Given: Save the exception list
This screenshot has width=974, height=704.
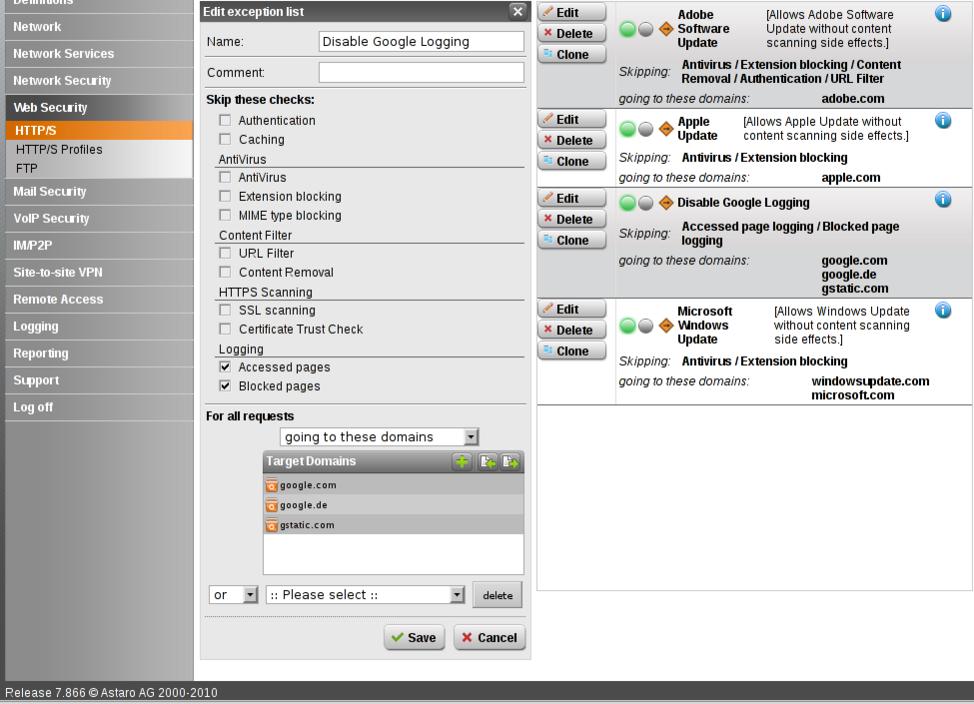Looking at the screenshot, I should [x=414, y=638].
